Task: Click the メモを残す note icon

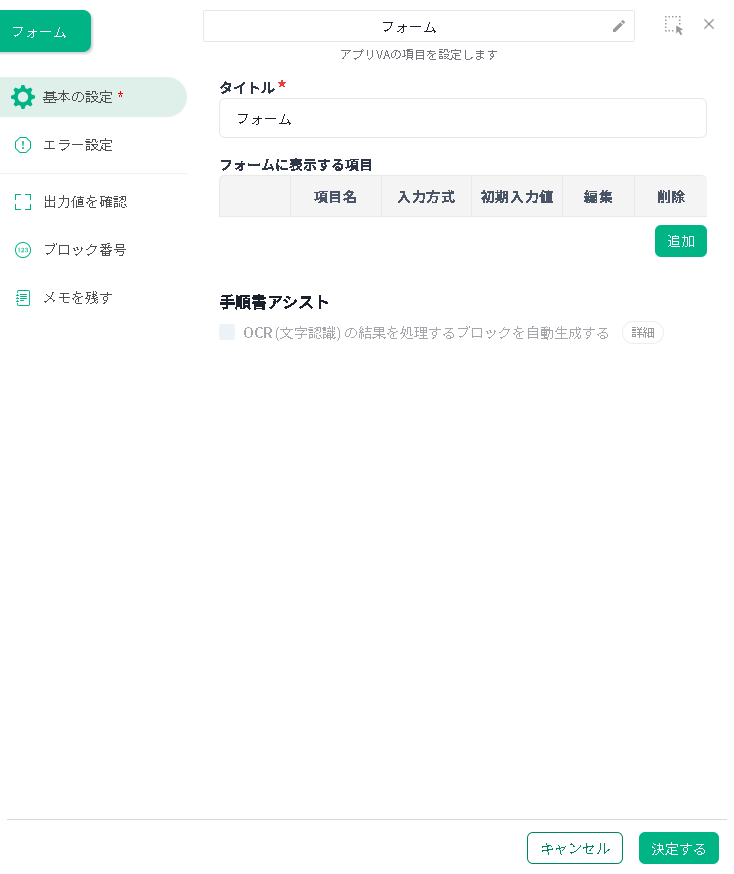Action: point(23,298)
